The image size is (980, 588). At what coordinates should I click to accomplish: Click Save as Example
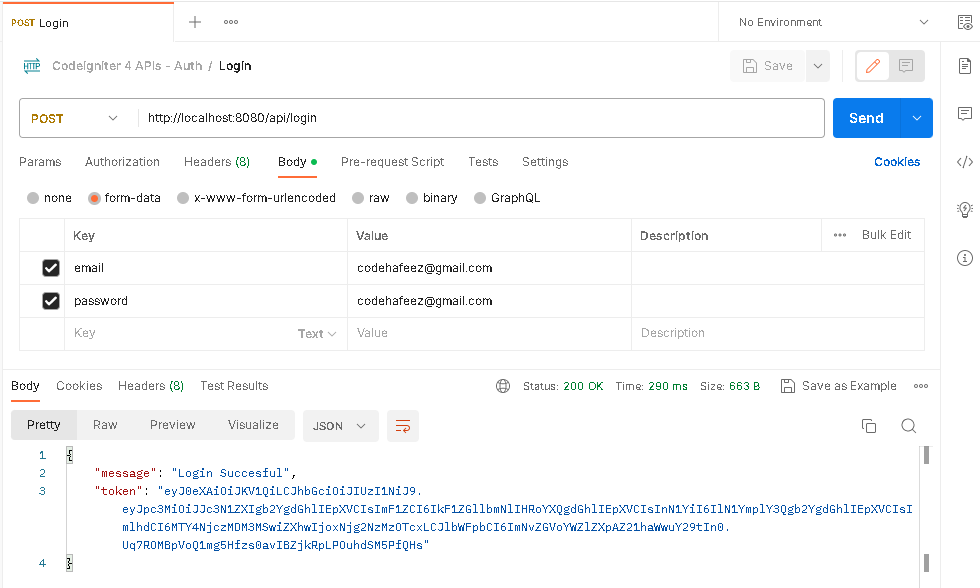coord(838,386)
